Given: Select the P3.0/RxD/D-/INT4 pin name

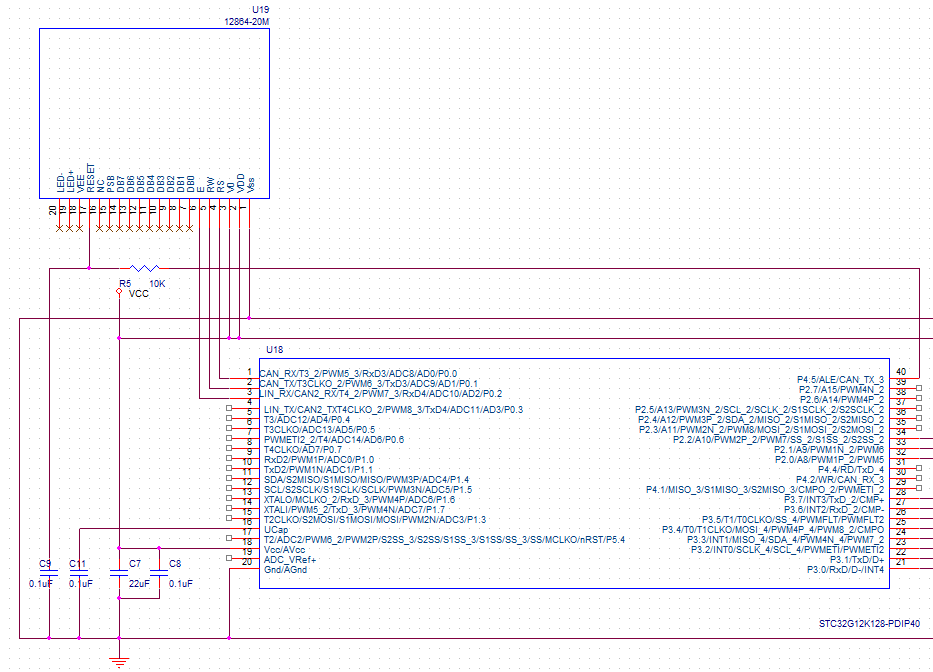Looking at the screenshot, I should pyautogui.click(x=846, y=570).
